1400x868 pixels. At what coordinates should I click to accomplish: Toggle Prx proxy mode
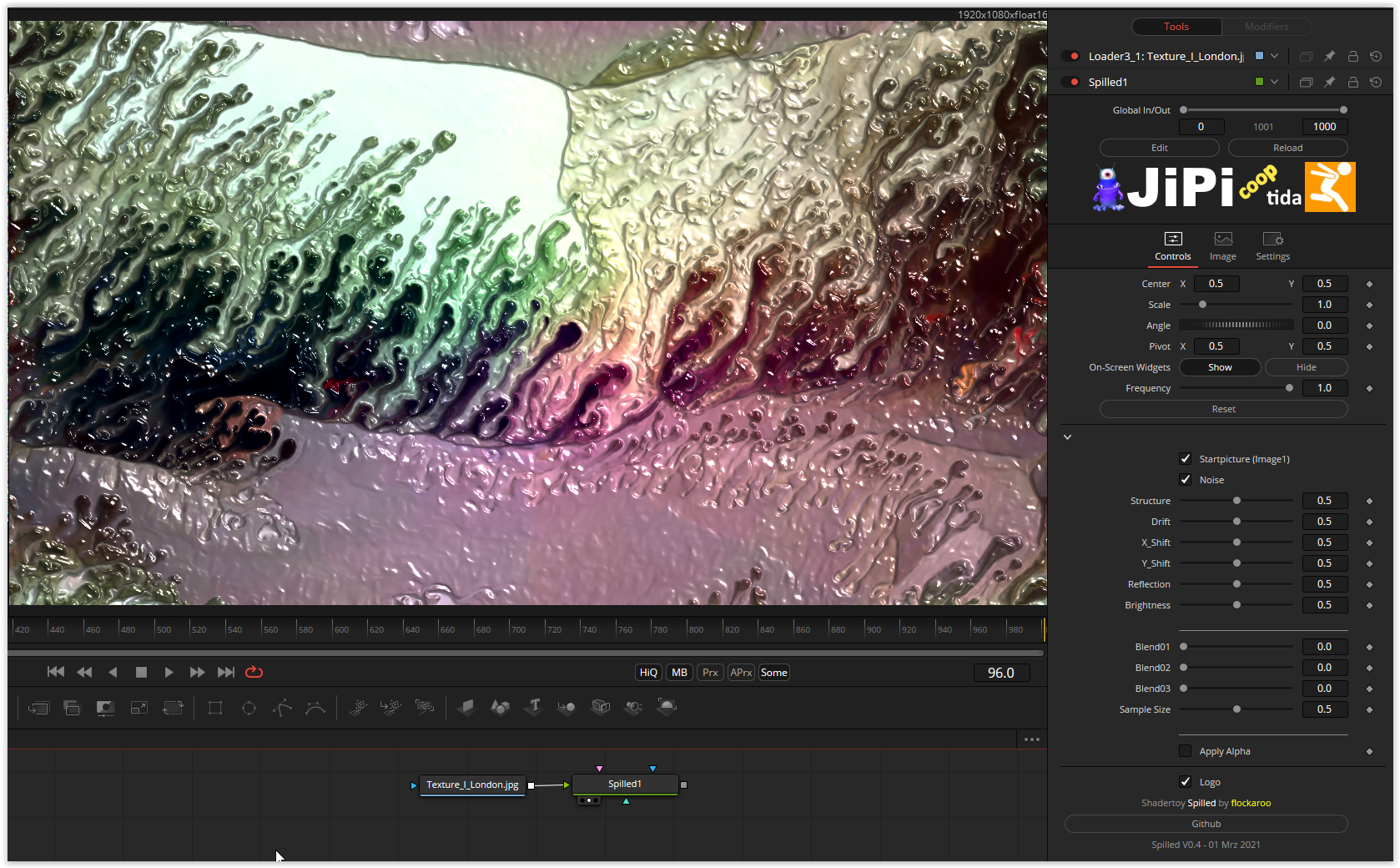point(710,673)
